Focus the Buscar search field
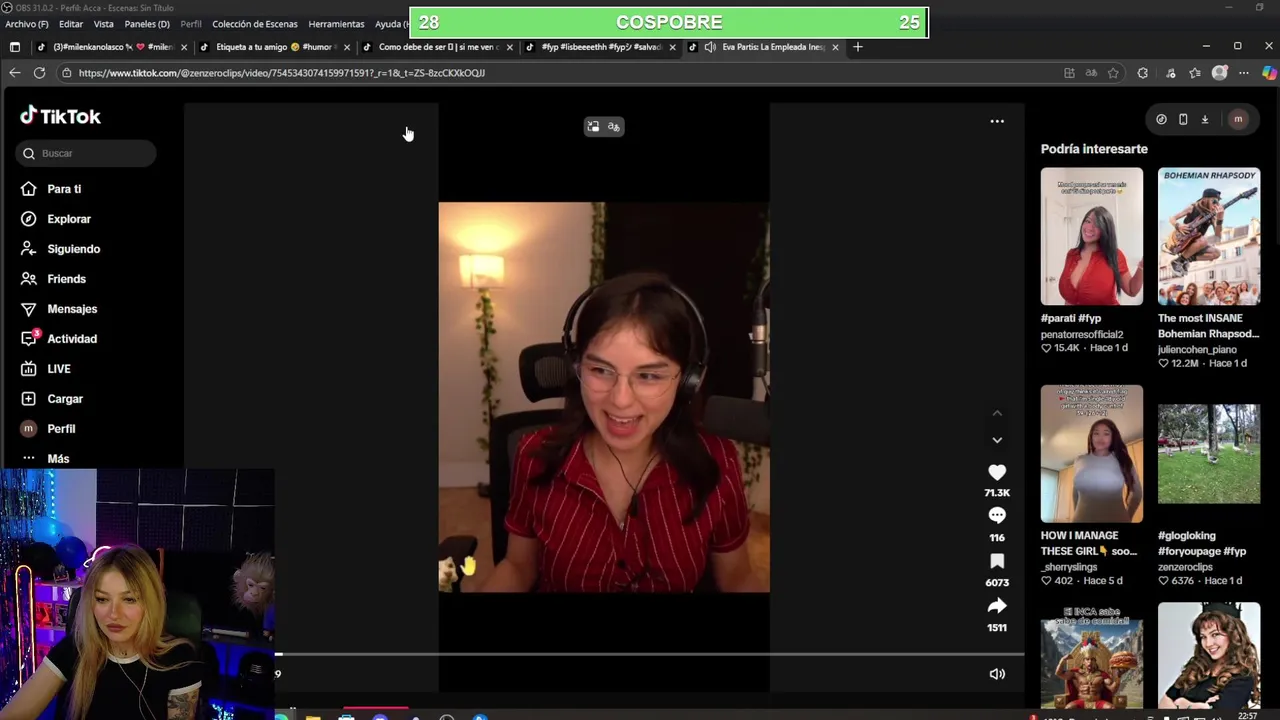The width and height of the screenshot is (1280, 720). coord(86,153)
